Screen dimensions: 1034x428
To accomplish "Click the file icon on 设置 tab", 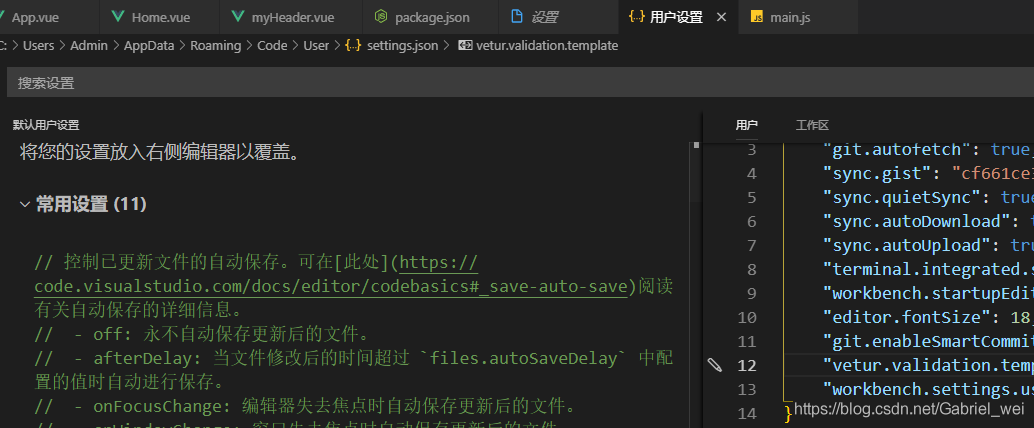I will (517, 17).
